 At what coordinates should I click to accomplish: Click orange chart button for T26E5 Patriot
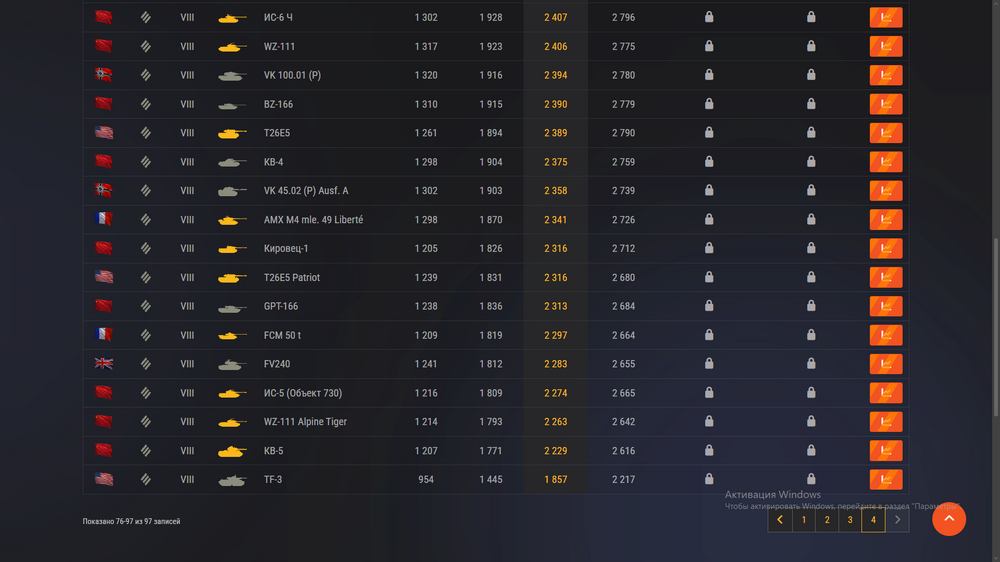click(x=886, y=277)
